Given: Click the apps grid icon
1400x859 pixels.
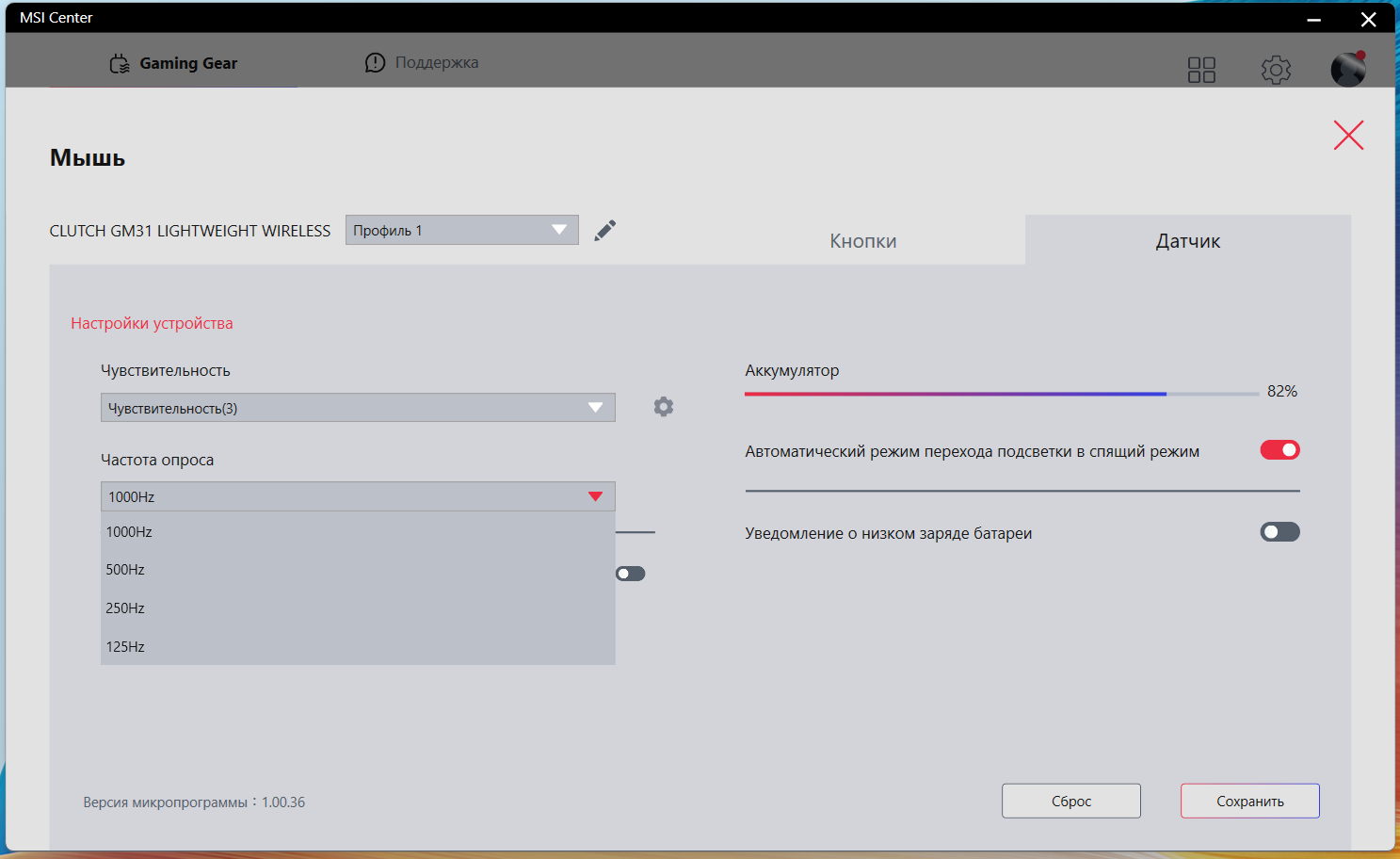Looking at the screenshot, I should (1201, 70).
